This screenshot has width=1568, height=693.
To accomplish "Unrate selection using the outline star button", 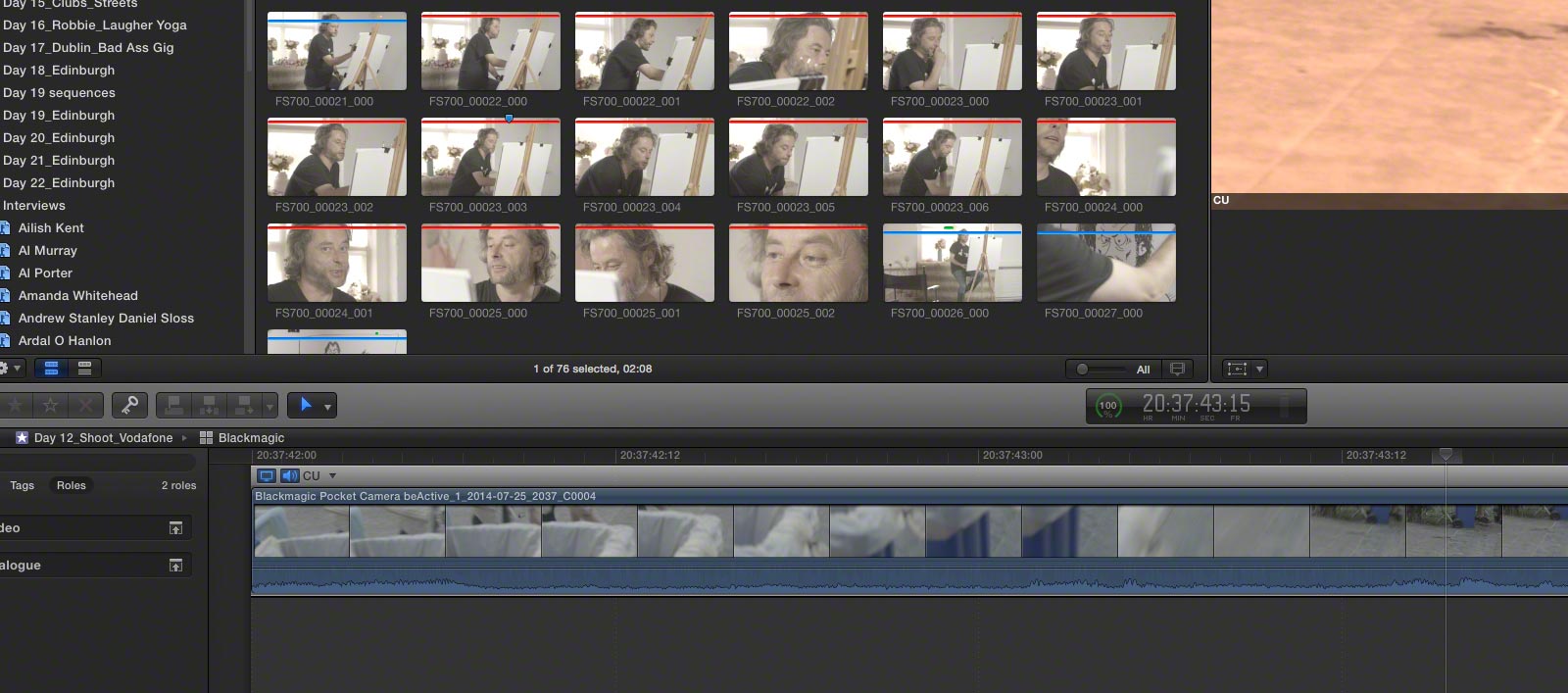I will (x=50, y=405).
